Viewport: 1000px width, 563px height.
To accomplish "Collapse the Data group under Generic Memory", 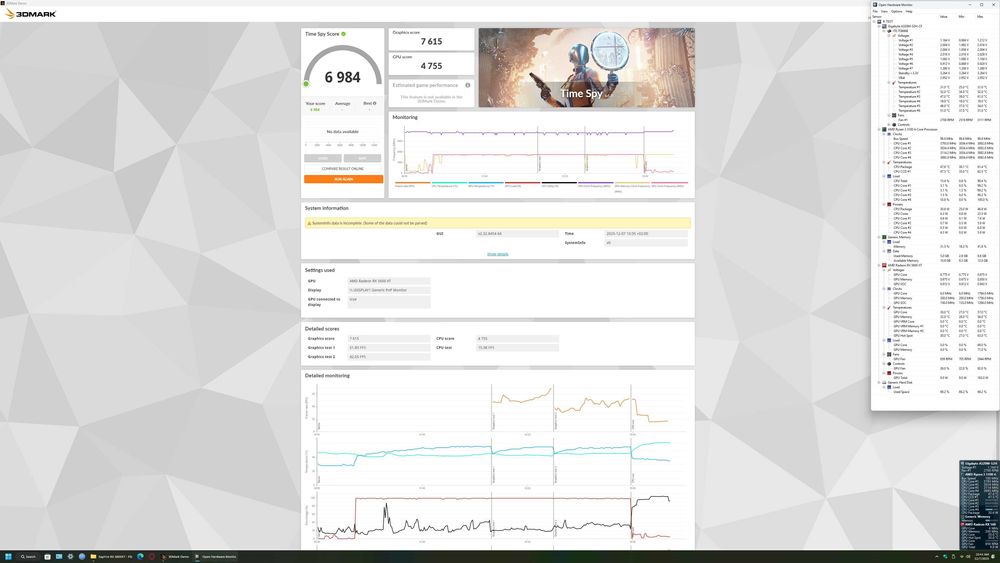I will 885,251.
